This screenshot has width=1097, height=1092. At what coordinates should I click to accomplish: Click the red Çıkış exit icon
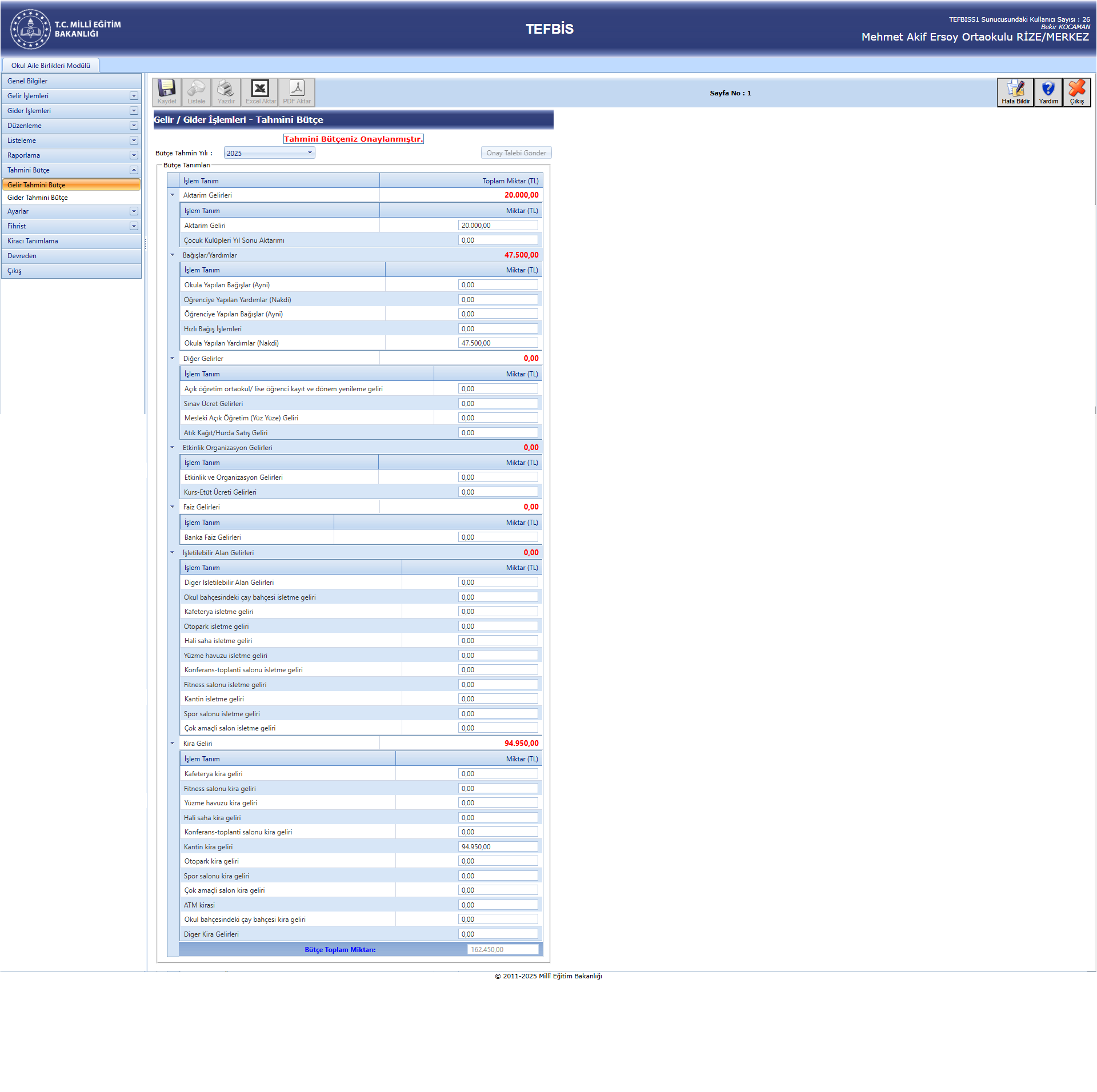[1076, 92]
